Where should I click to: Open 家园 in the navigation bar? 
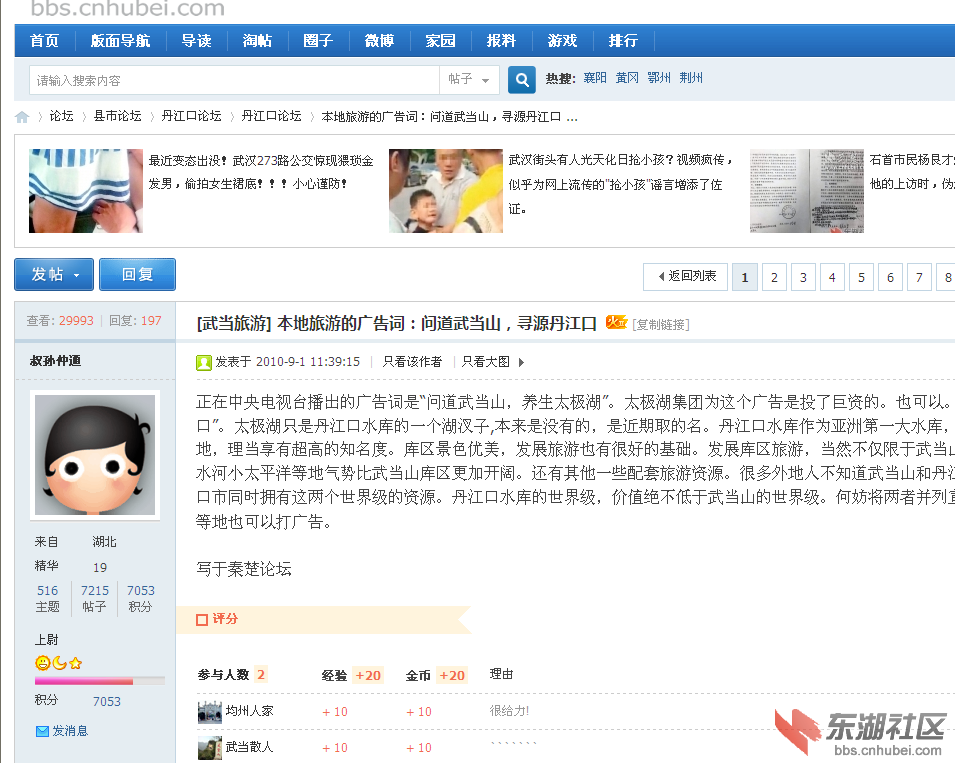tap(440, 41)
